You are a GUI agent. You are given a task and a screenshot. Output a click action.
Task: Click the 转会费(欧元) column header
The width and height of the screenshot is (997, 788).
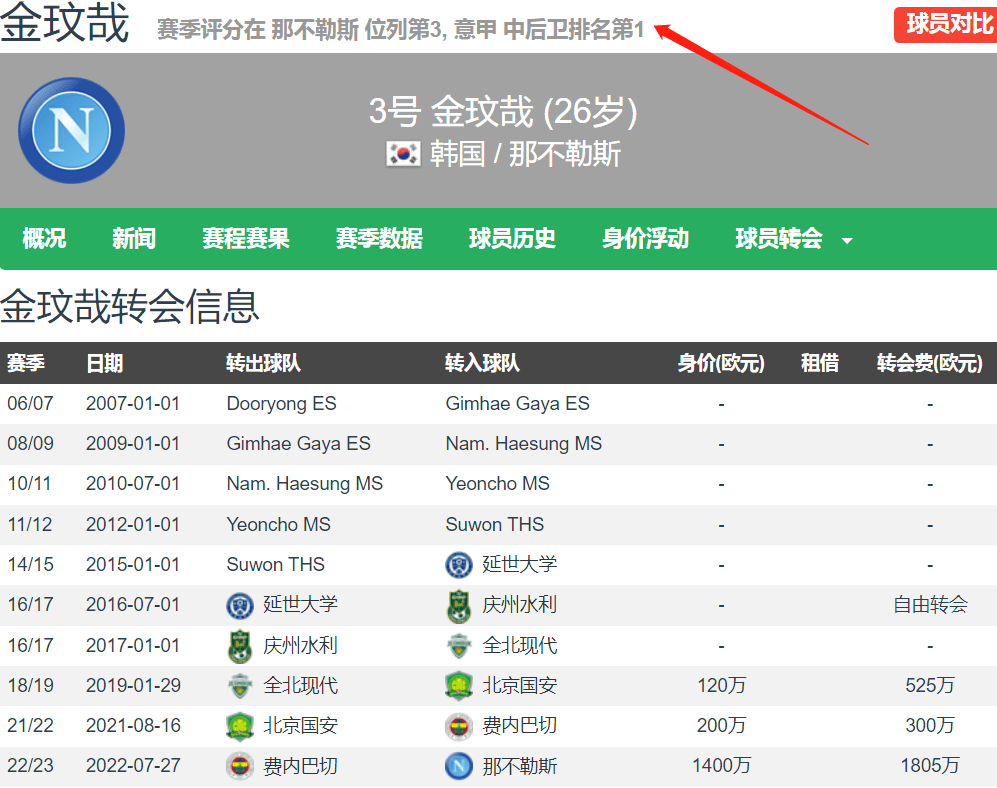(930, 363)
